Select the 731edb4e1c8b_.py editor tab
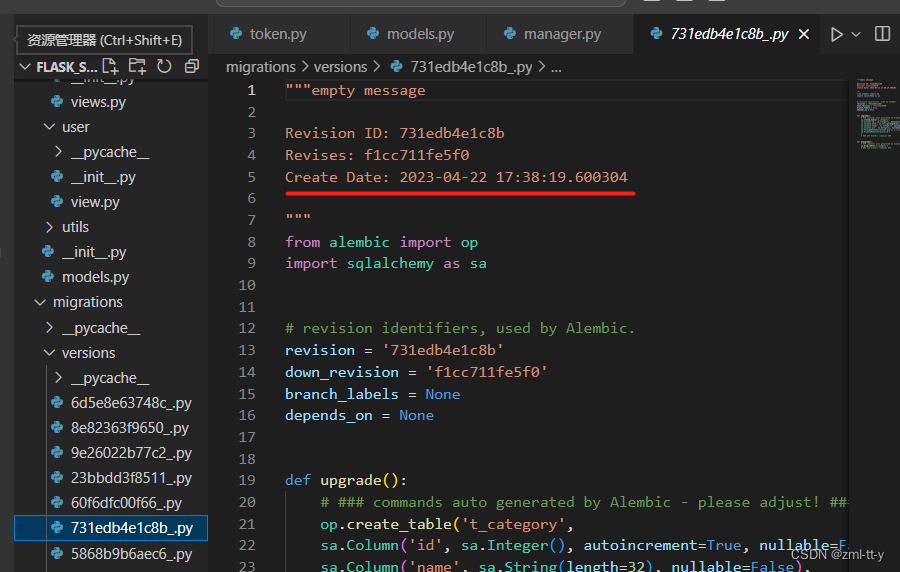 (x=729, y=34)
